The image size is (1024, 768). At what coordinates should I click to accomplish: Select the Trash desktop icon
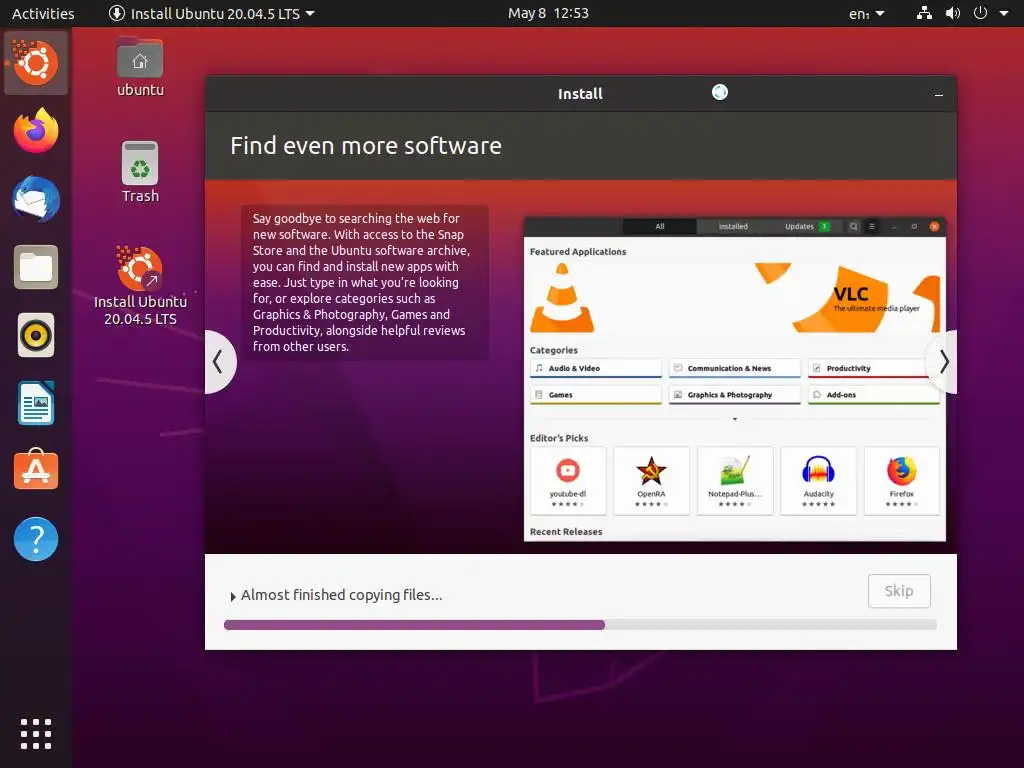[x=140, y=172]
